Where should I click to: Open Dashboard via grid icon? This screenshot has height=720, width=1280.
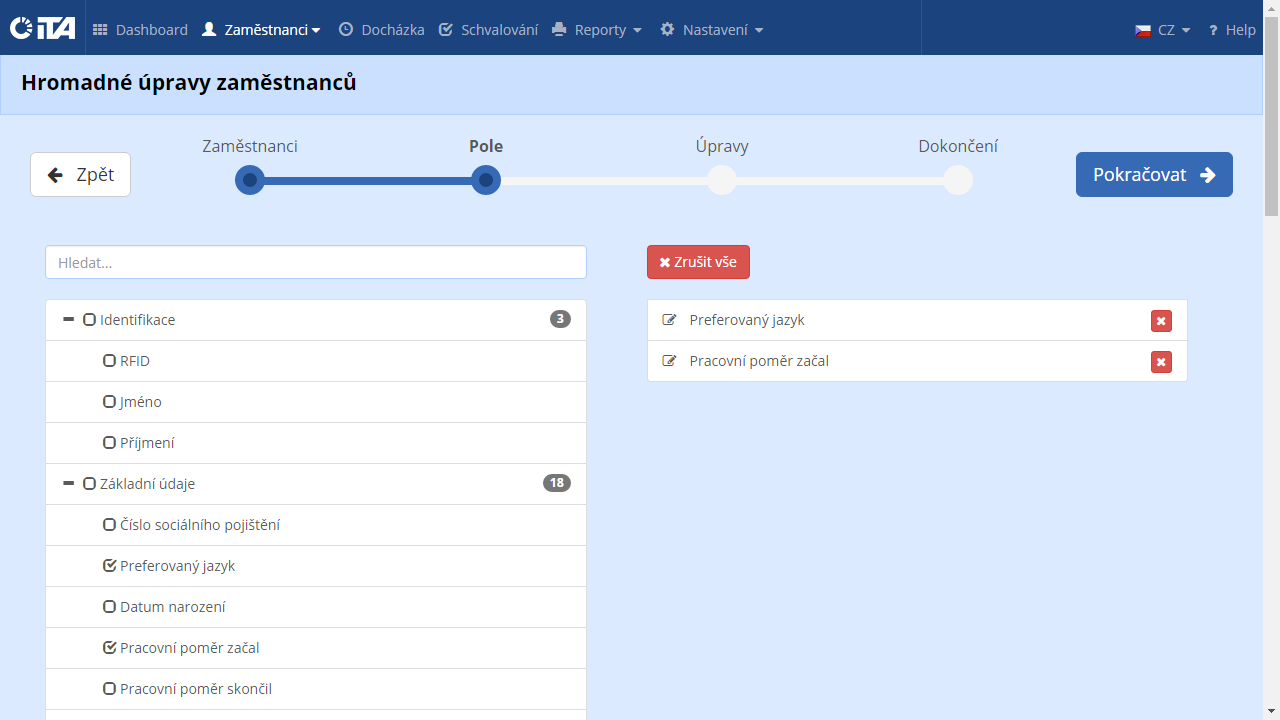tap(100, 30)
